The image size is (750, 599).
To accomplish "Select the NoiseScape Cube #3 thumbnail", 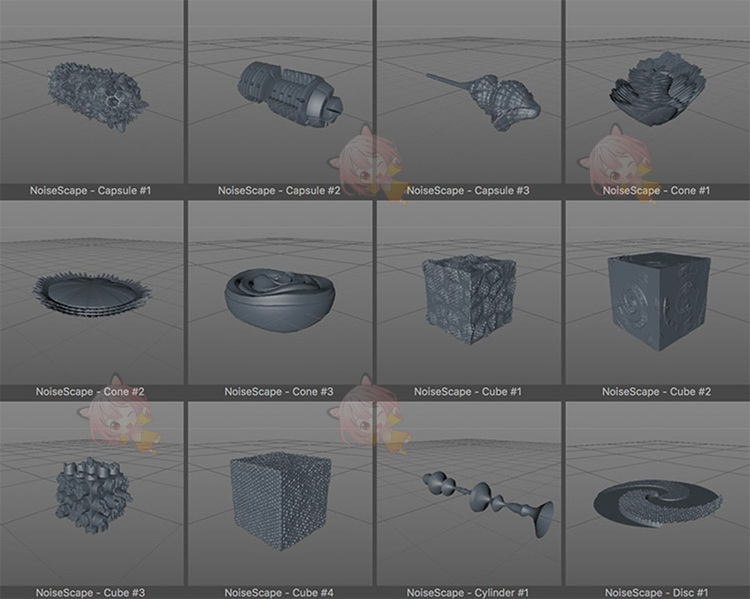I will pos(91,493).
